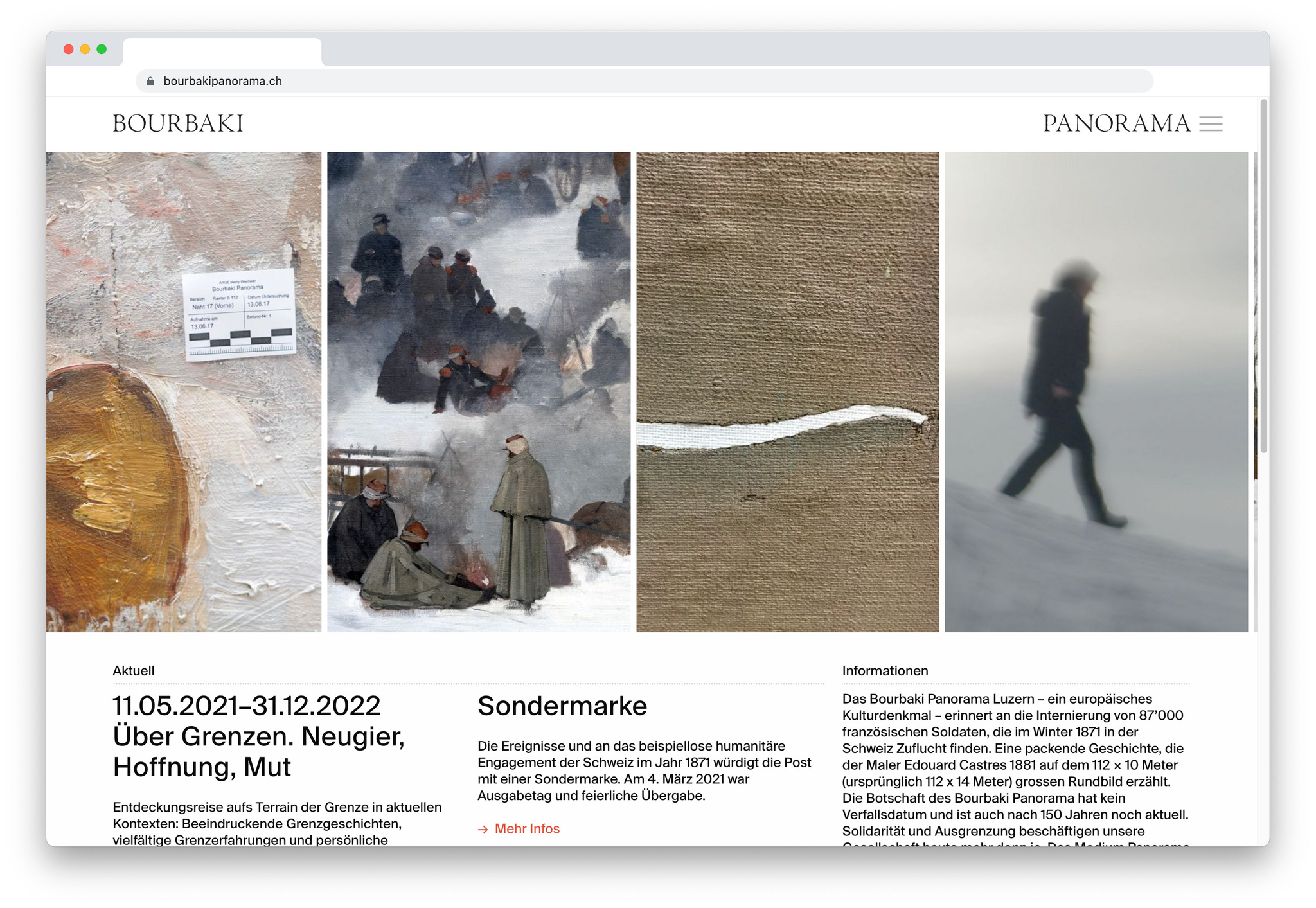The image size is (1316, 908).
Task: Click the Informationen section label
Action: [885, 671]
